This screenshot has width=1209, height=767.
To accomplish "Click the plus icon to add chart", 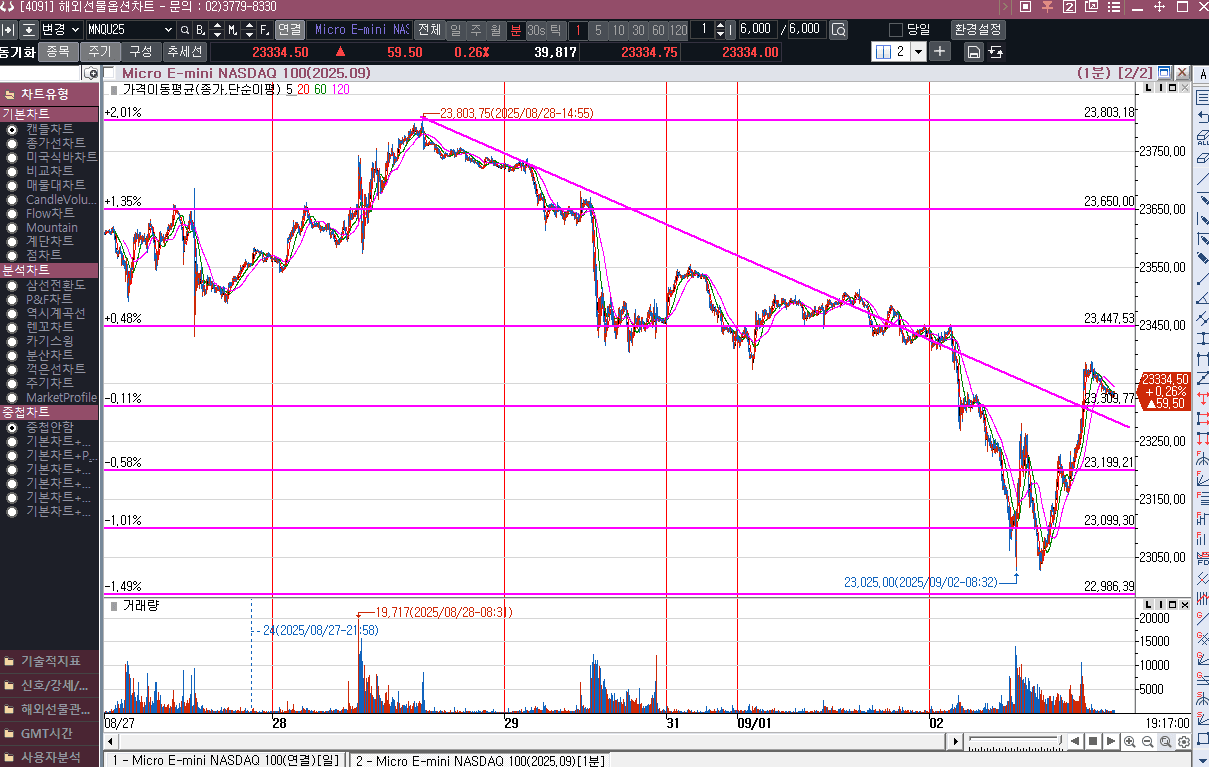I will tap(940, 52).
